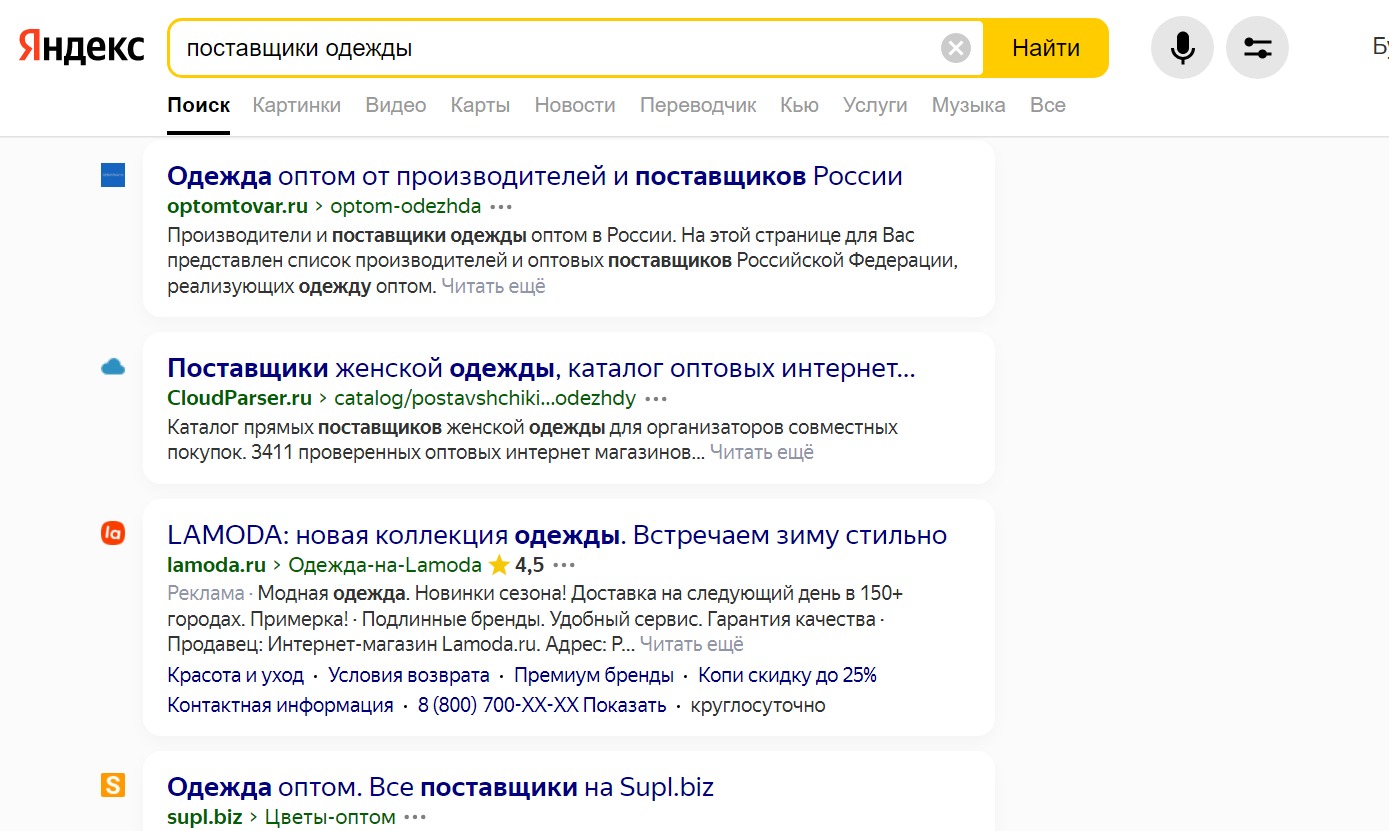Expand 'Читать ещё' in CloudParser snippet
Screen dimensions: 1389x831
pos(762,452)
